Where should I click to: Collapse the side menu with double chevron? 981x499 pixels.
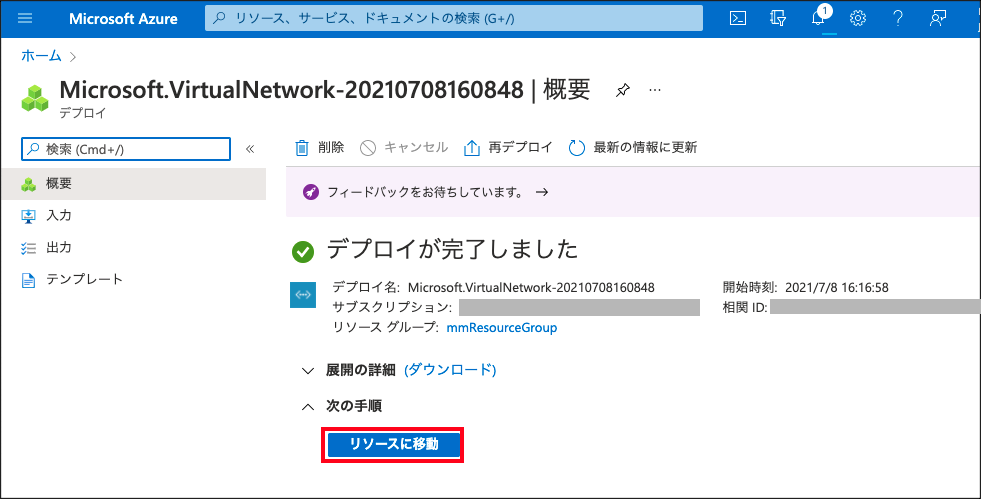[x=250, y=149]
